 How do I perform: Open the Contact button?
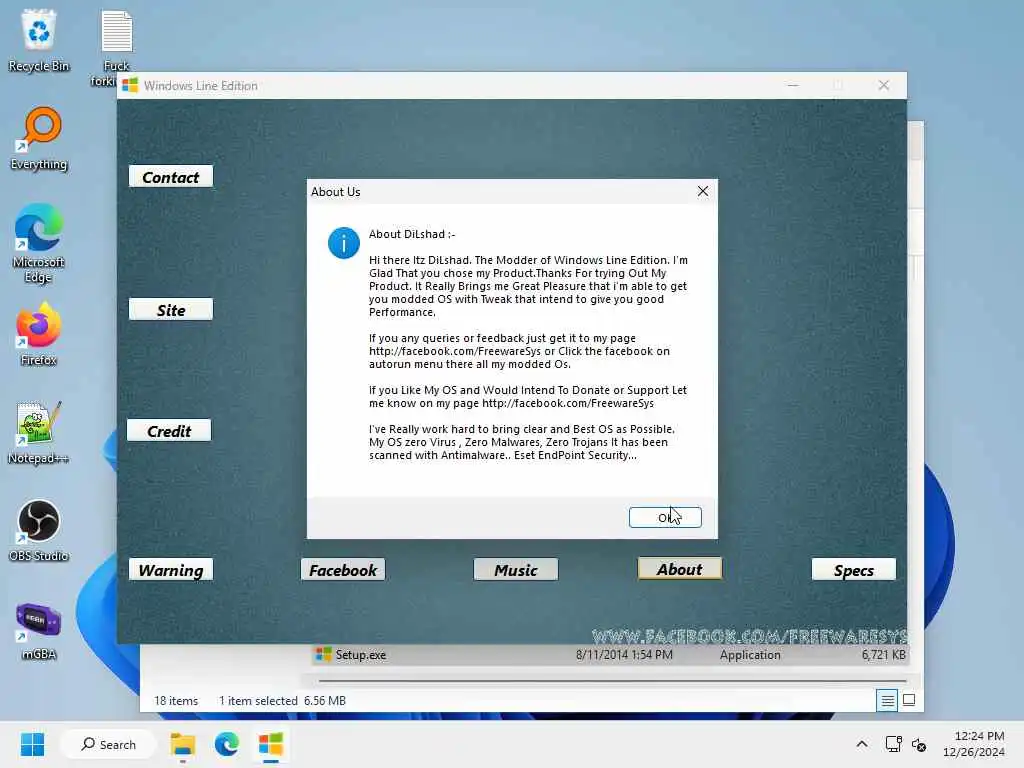(x=171, y=177)
